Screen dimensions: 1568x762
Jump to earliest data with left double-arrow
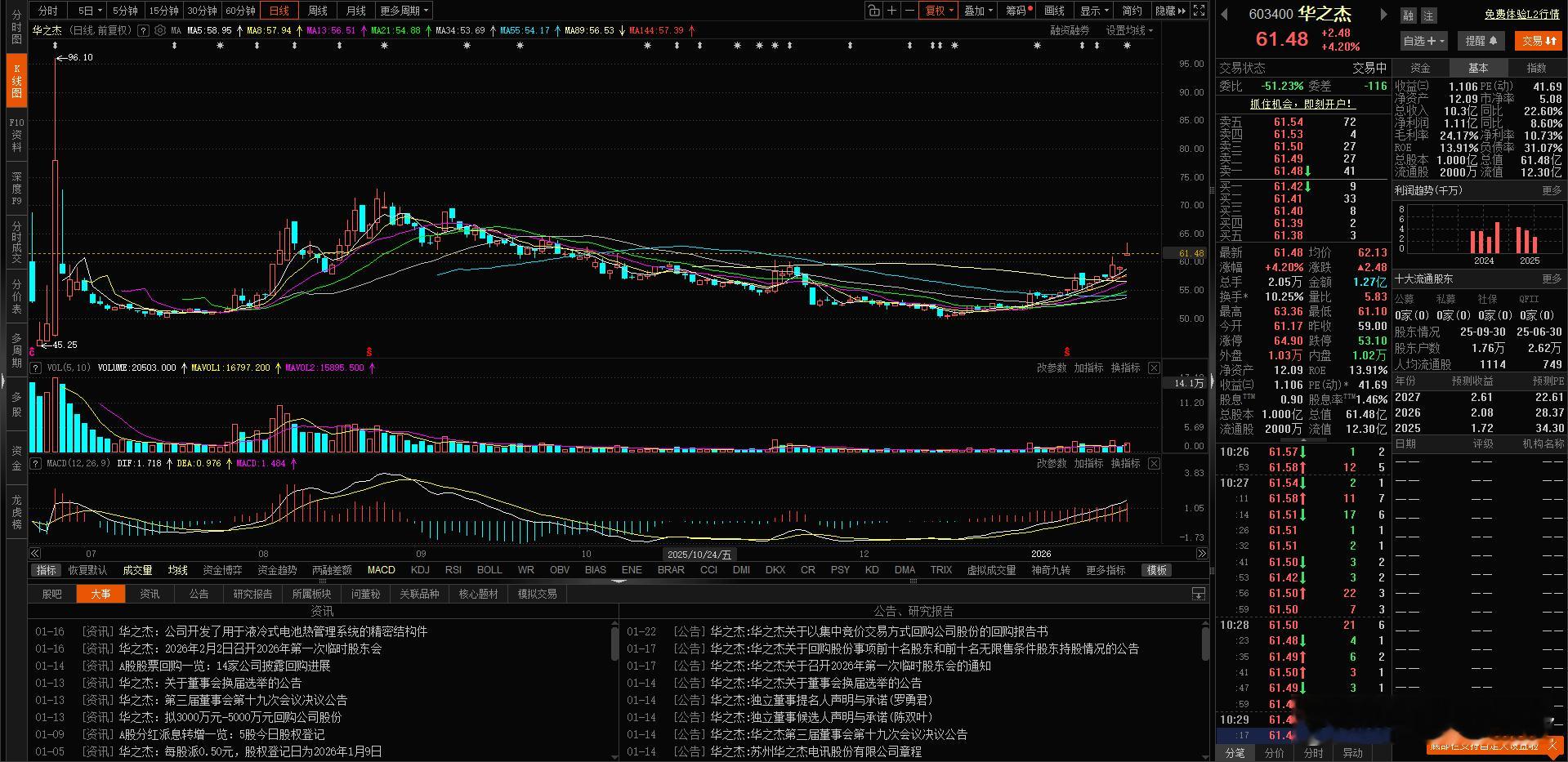(35, 554)
